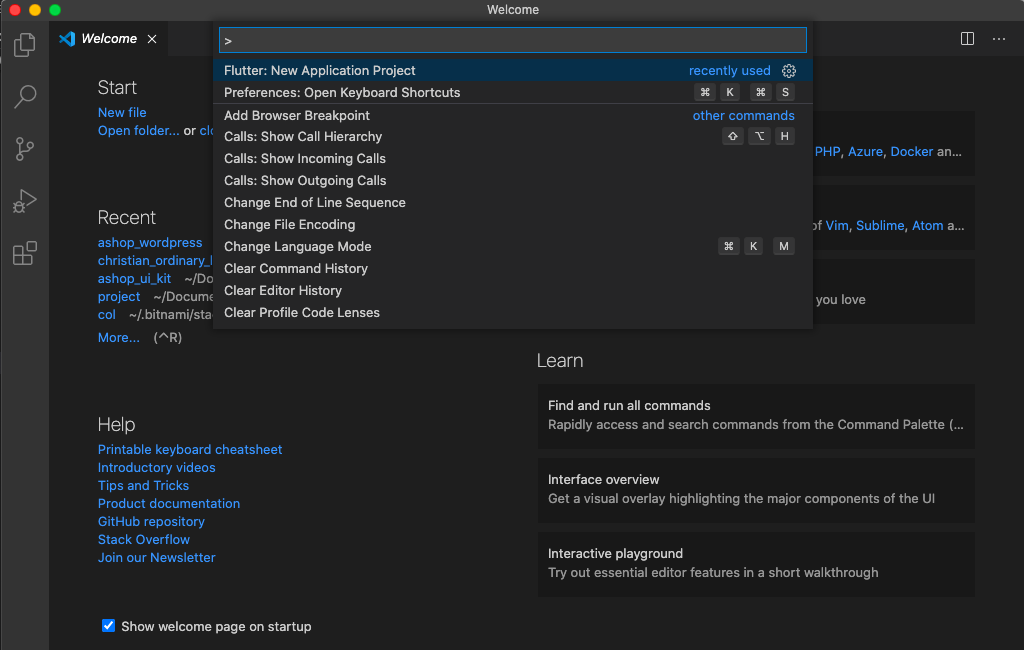Click the 'recently used' label
Image resolution: width=1024 pixels, height=650 pixels.
729,71
